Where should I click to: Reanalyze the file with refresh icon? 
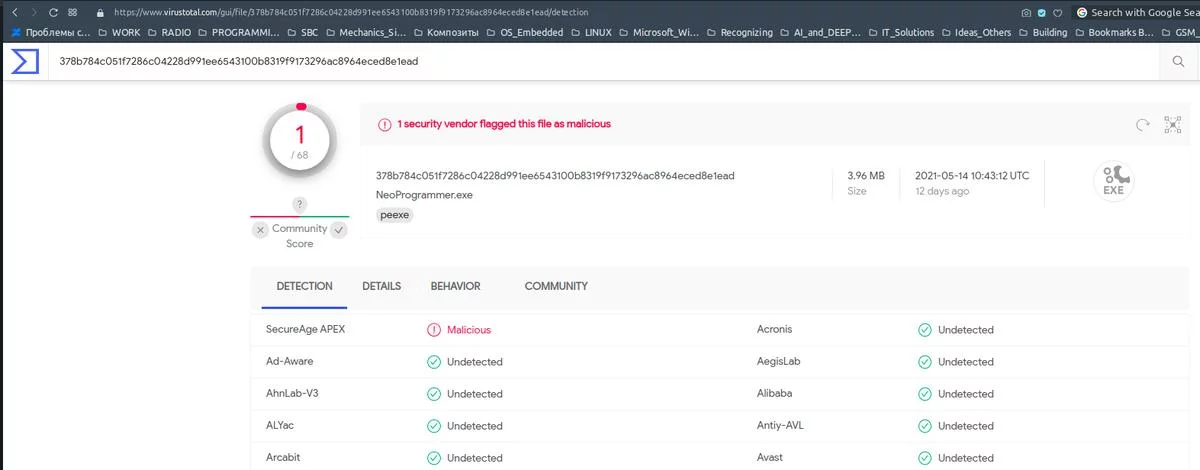pyautogui.click(x=1142, y=125)
